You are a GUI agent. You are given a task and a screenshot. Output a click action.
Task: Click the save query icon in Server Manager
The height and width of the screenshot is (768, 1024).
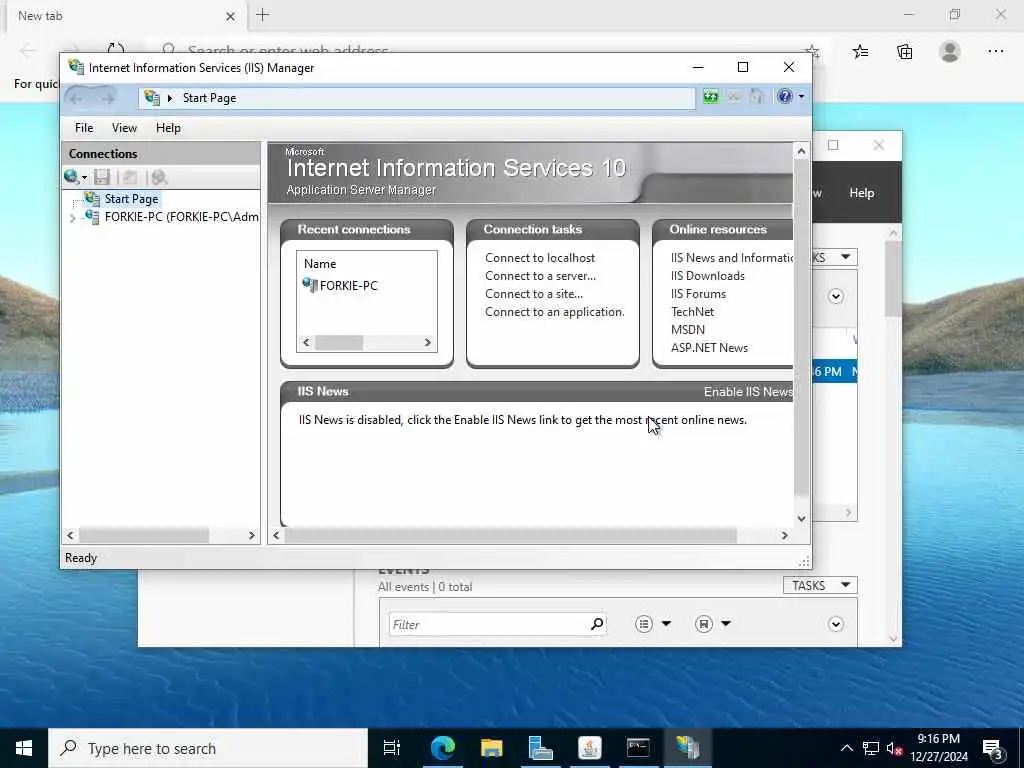(703, 624)
